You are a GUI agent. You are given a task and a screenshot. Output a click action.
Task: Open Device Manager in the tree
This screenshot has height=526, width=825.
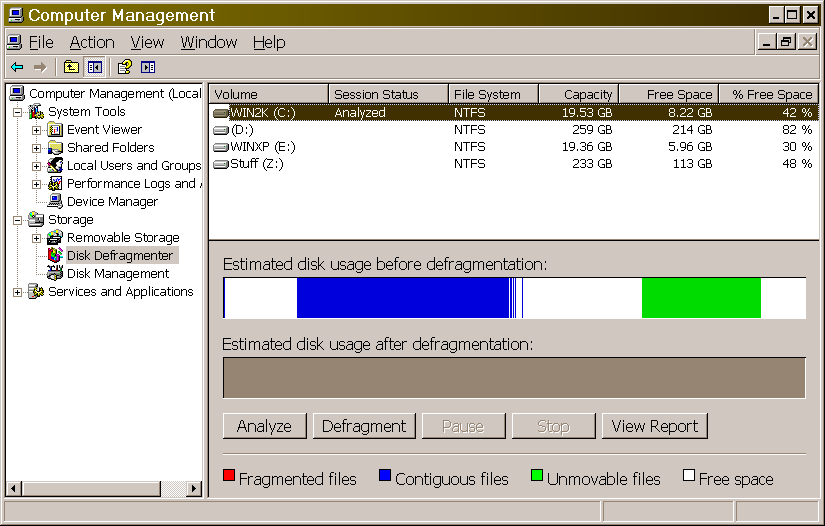coord(112,202)
